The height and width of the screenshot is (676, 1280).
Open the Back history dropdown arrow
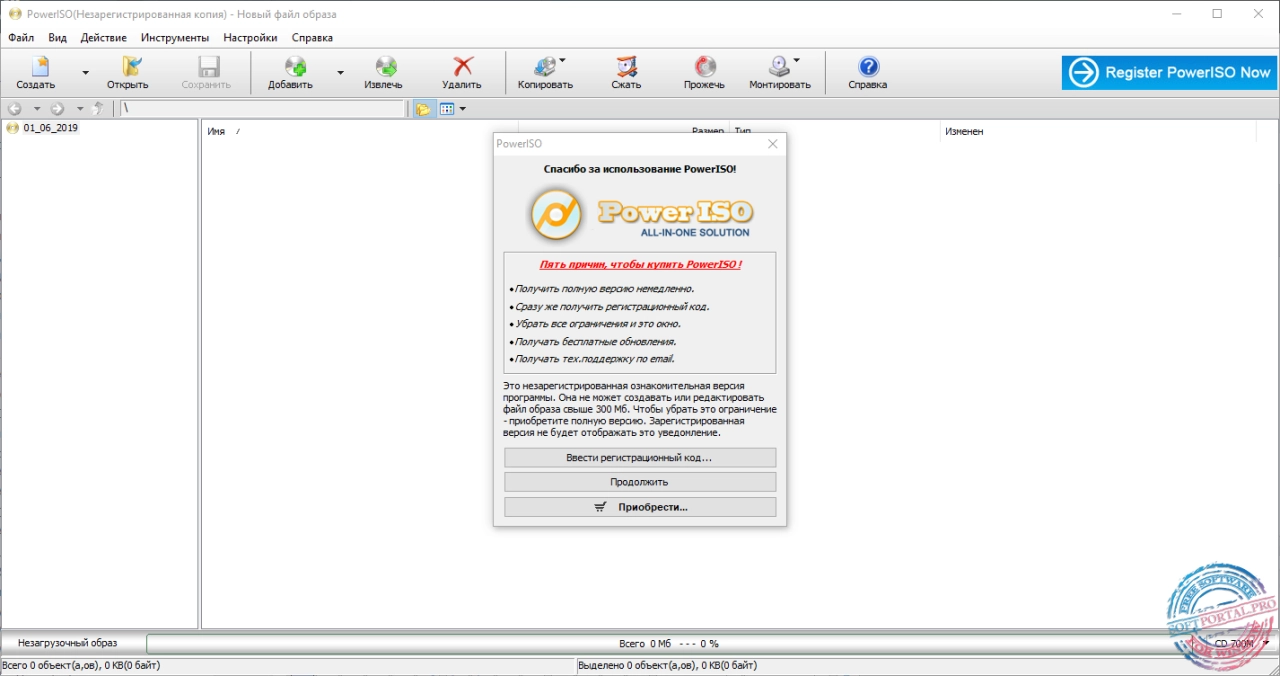tap(37, 109)
